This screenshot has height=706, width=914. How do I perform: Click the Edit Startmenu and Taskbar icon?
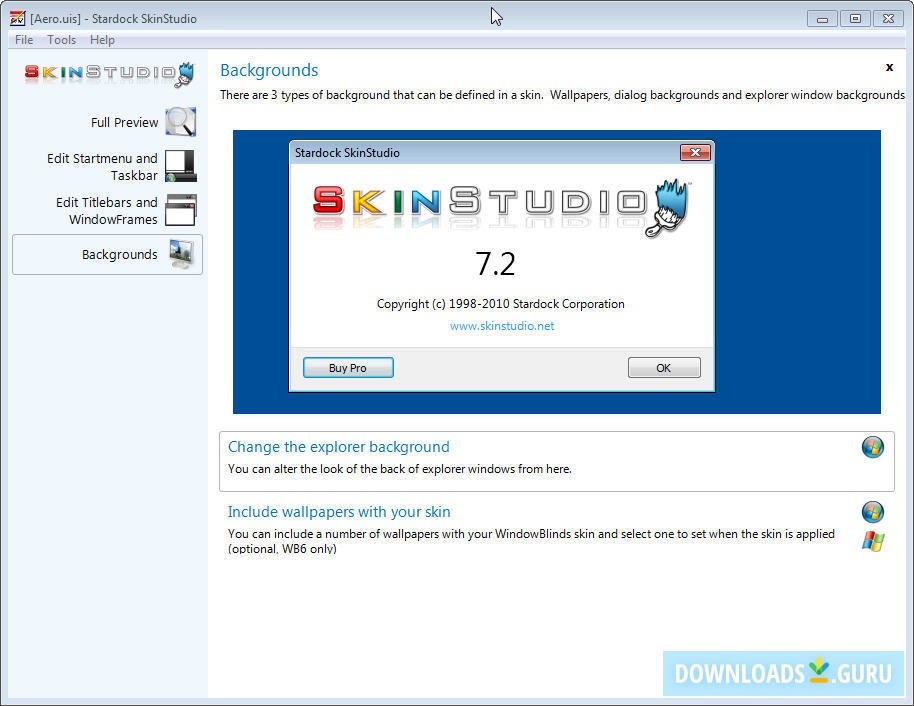pyautogui.click(x=181, y=166)
